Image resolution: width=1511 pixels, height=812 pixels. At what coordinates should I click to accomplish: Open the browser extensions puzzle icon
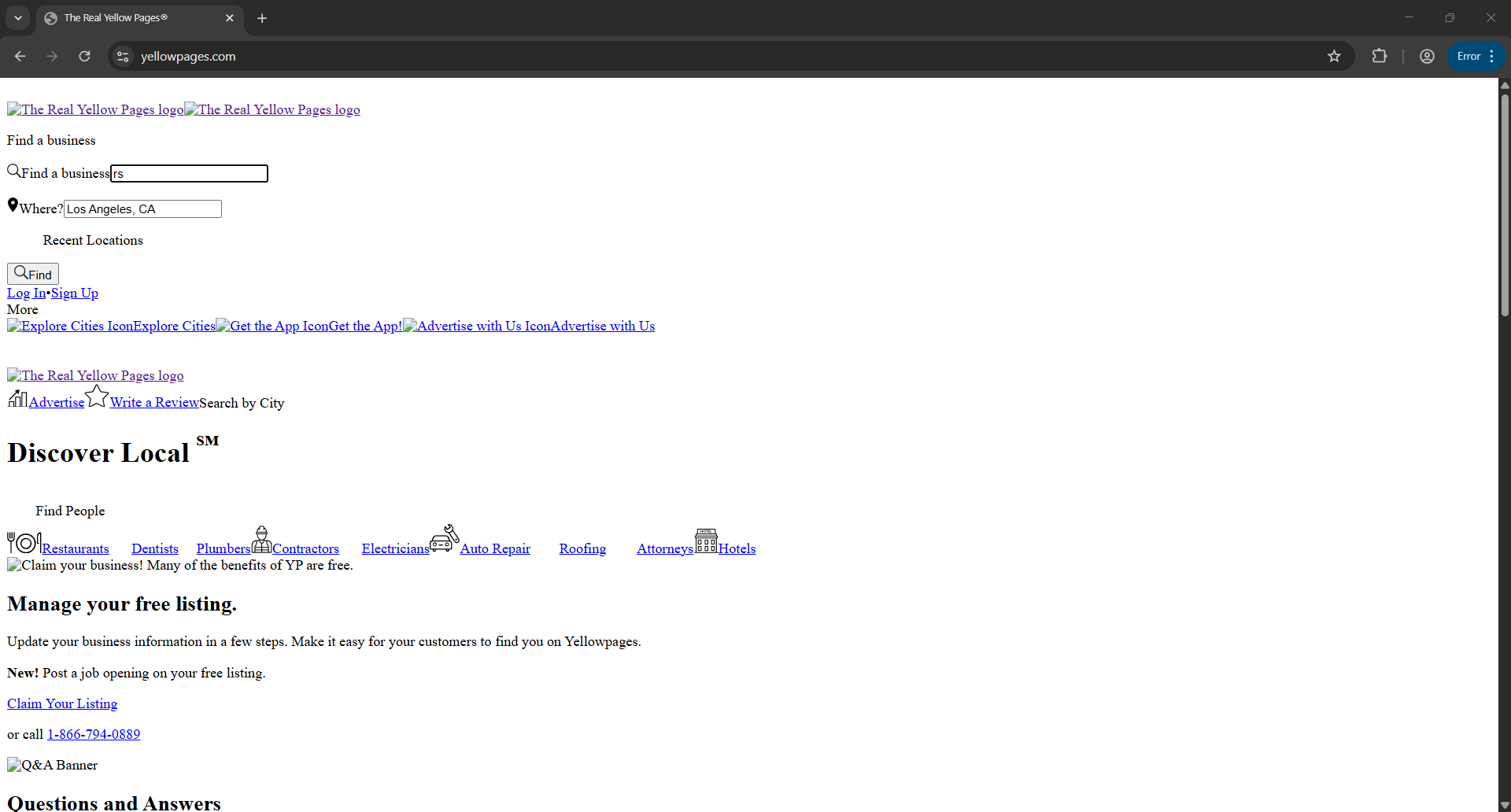(1380, 56)
